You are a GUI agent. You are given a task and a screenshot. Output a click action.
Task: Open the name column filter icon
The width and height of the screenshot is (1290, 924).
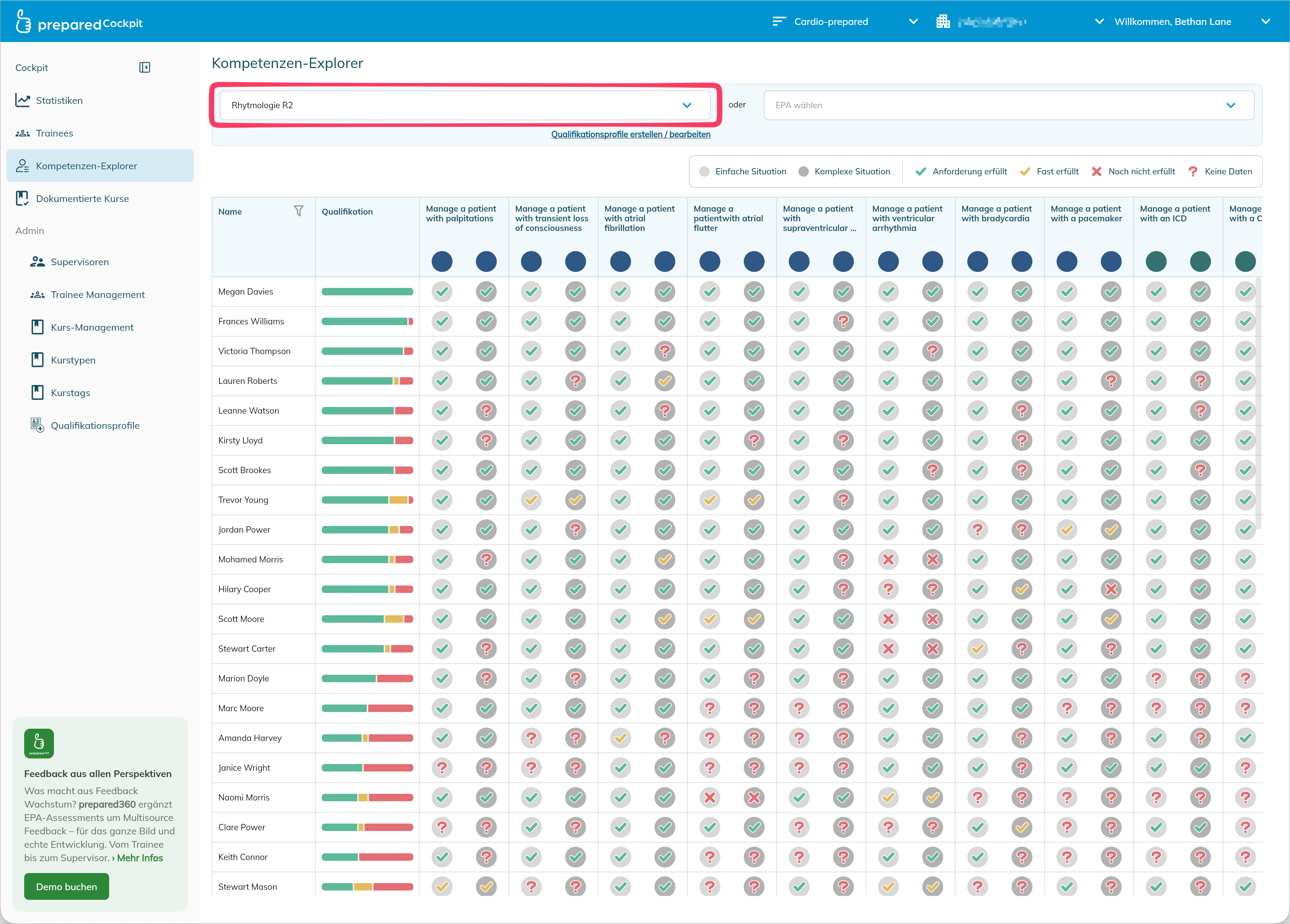[299, 211]
